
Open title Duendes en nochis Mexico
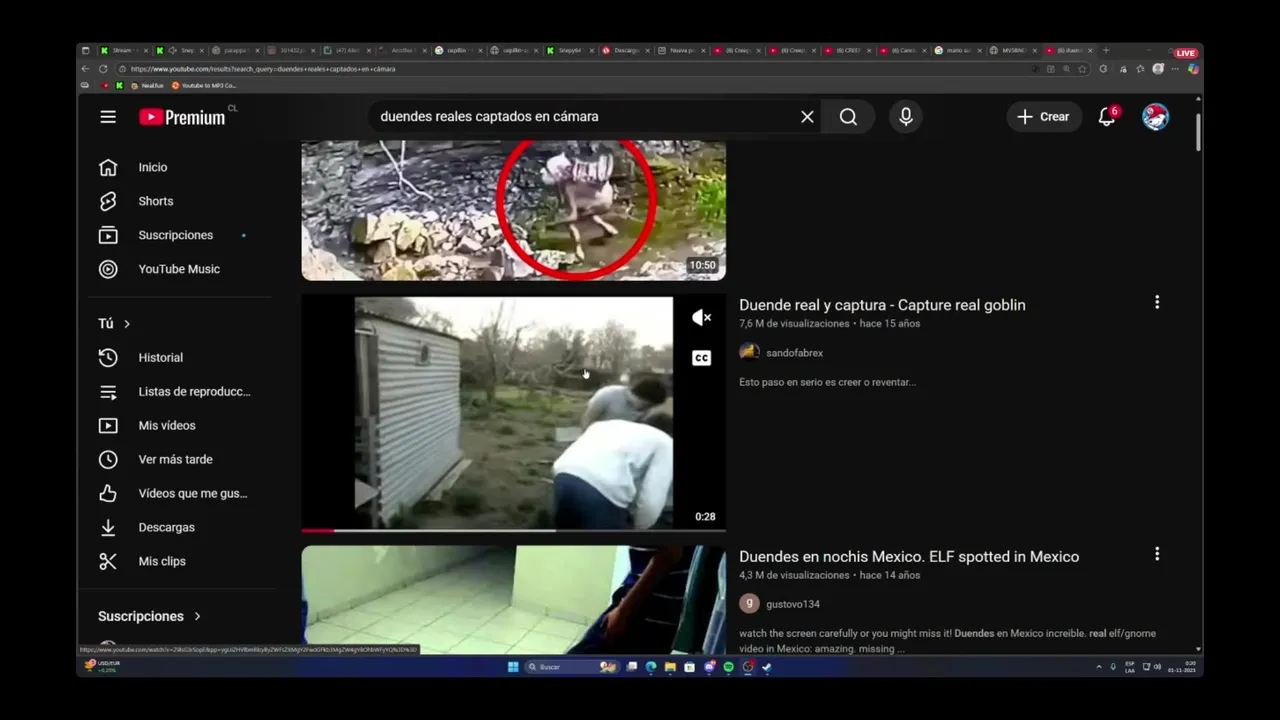[909, 557]
